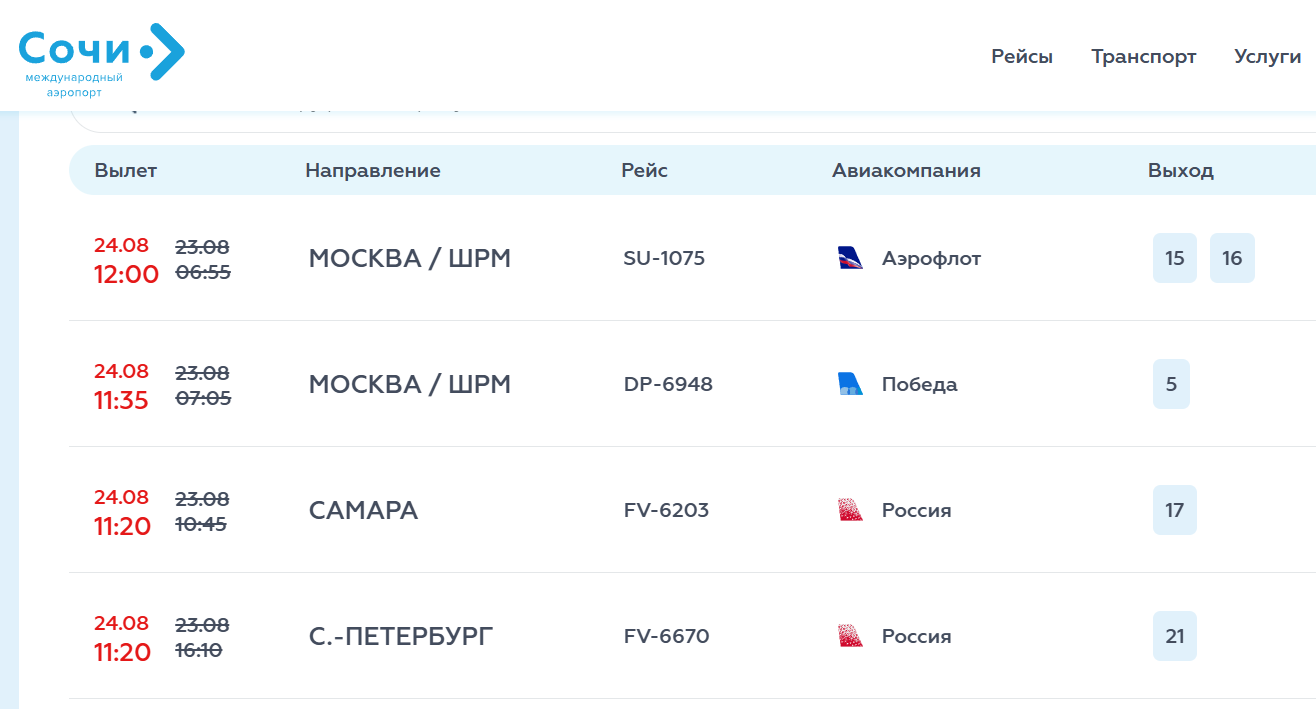
Task: Select gate 16 badge
Action: coord(1232,258)
